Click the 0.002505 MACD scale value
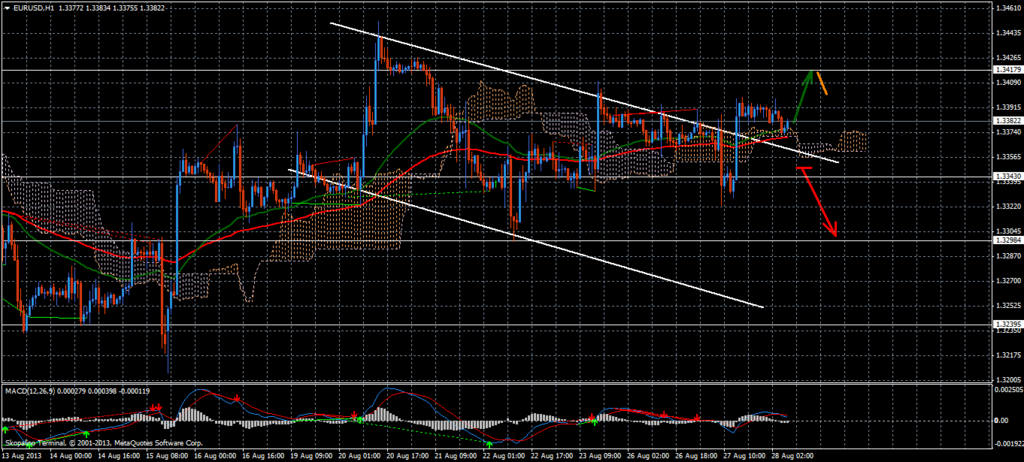The height and width of the screenshot is (462, 1024). [1006, 389]
